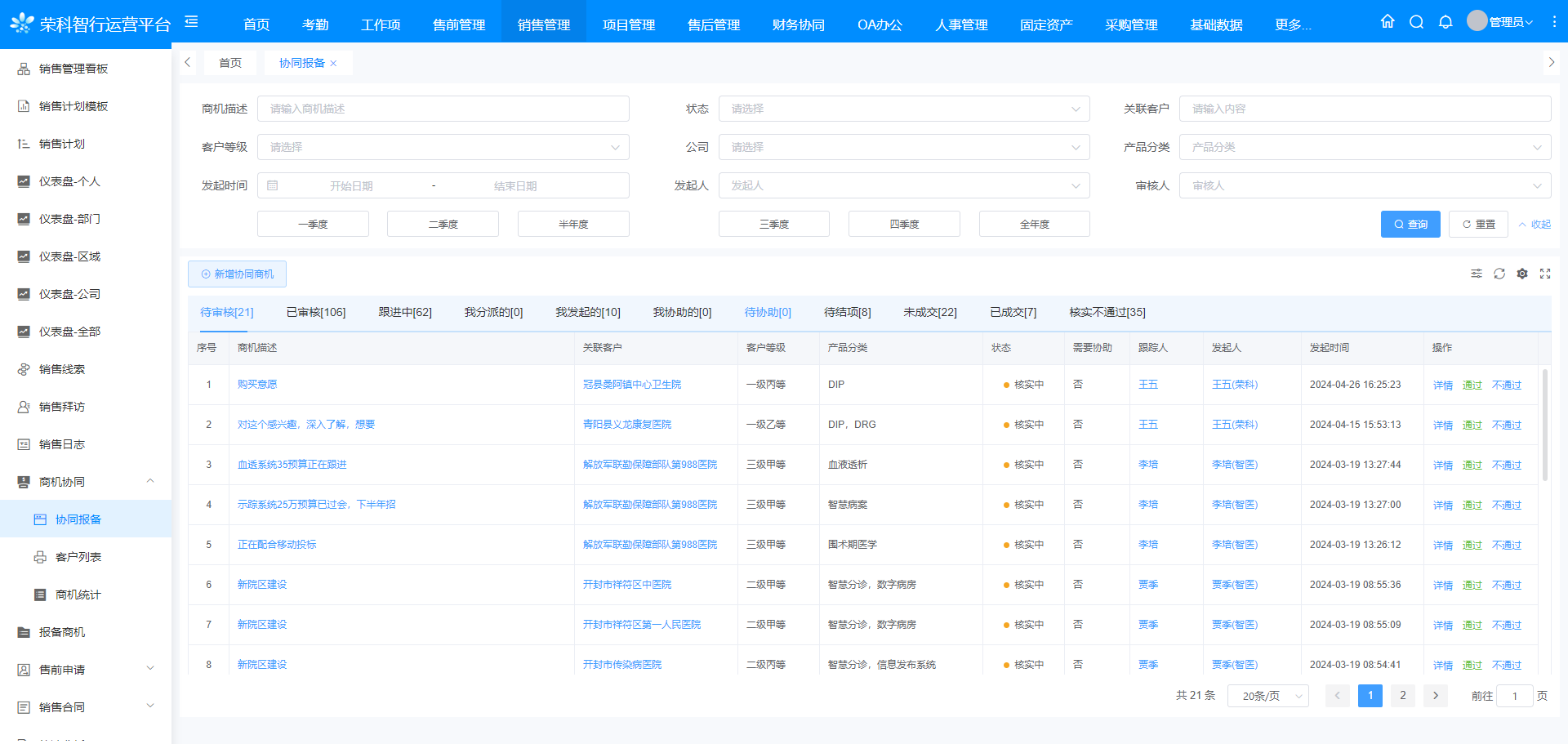Expand the 客户等级 dropdown
Viewport: 1568px width, 744px height.
pyautogui.click(x=443, y=147)
